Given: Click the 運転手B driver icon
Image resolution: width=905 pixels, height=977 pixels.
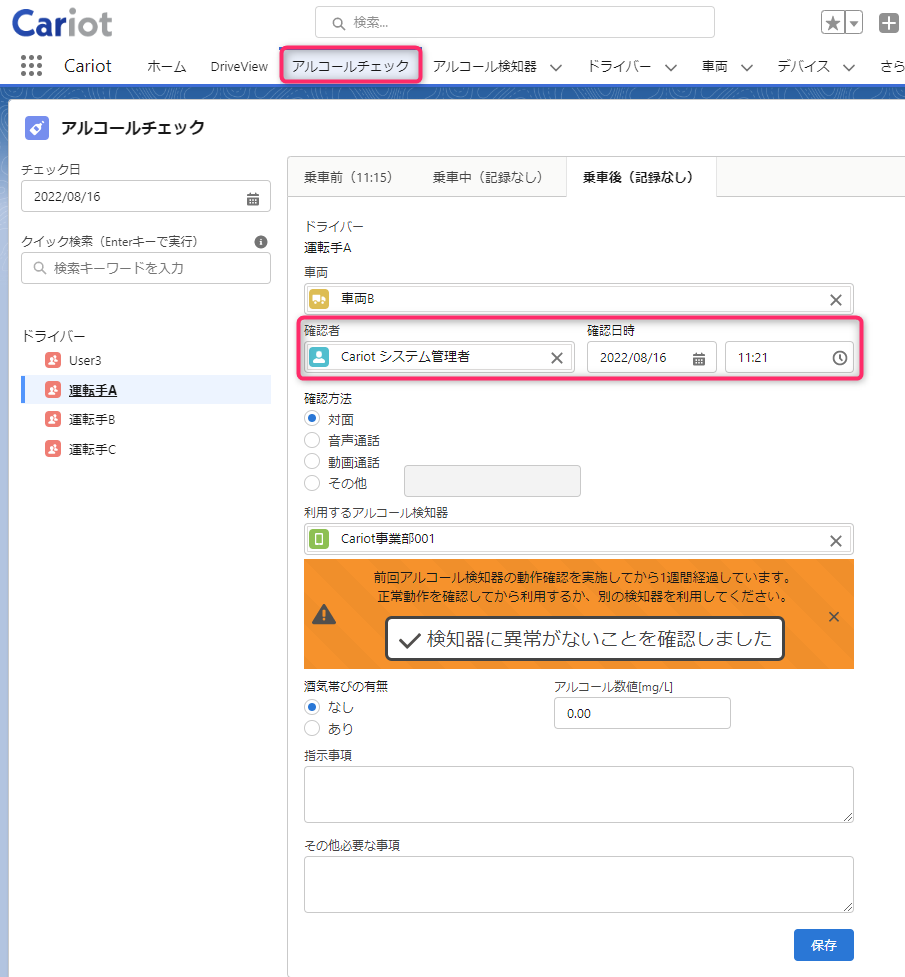Looking at the screenshot, I should coord(53,419).
